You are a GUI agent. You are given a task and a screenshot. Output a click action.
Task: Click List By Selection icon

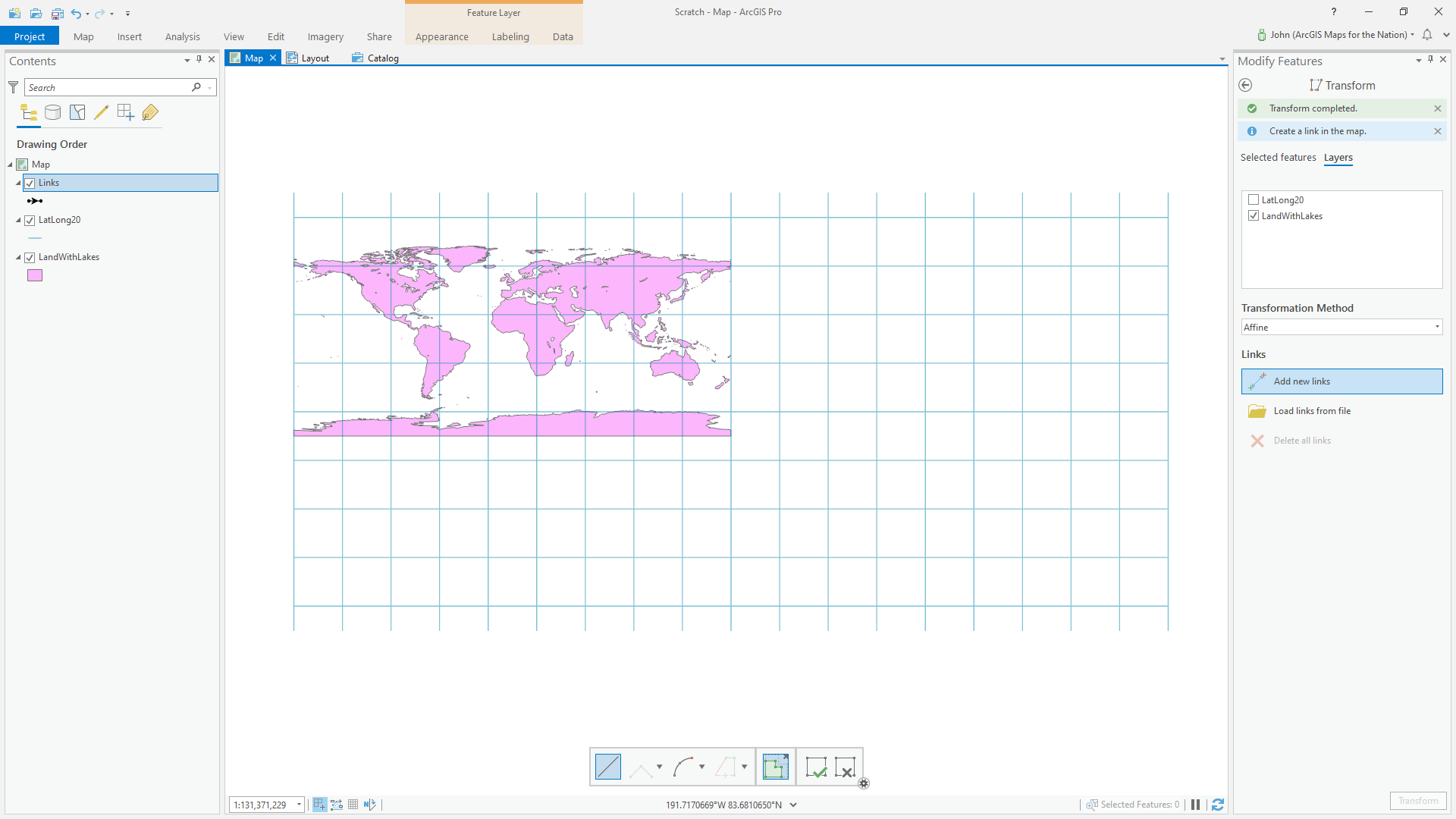point(77,113)
